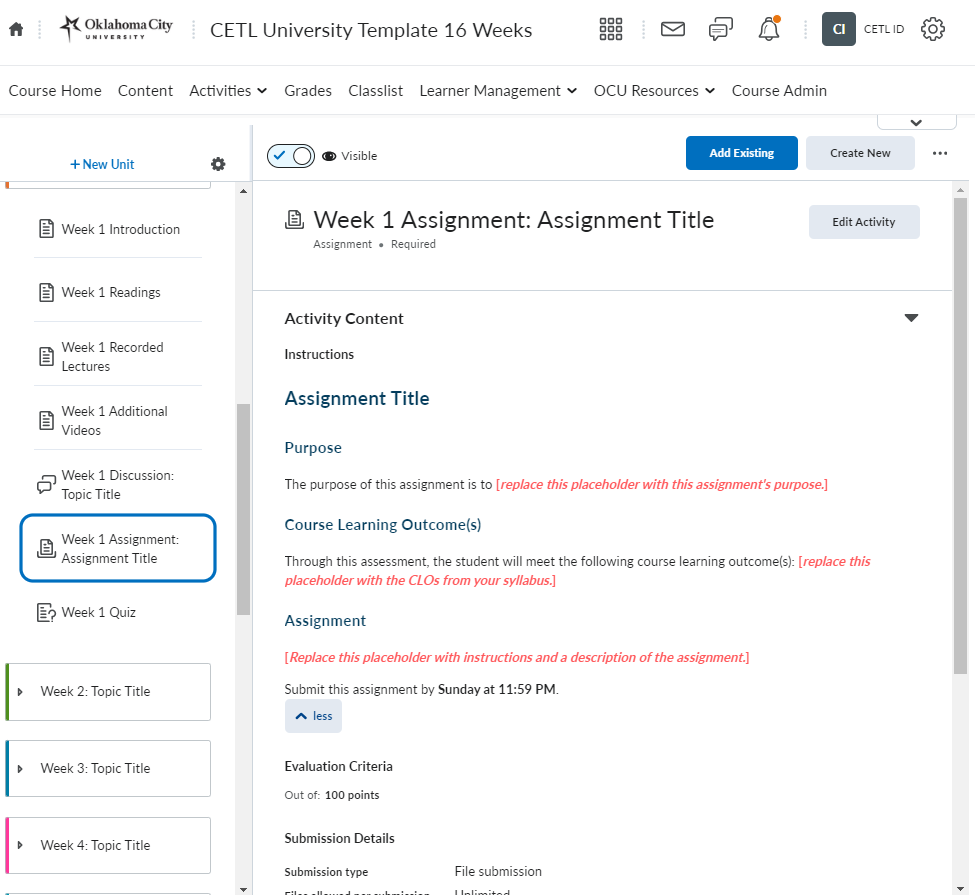
Task: Click the home icon in header
Action: pyautogui.click(x=15, y=30)
